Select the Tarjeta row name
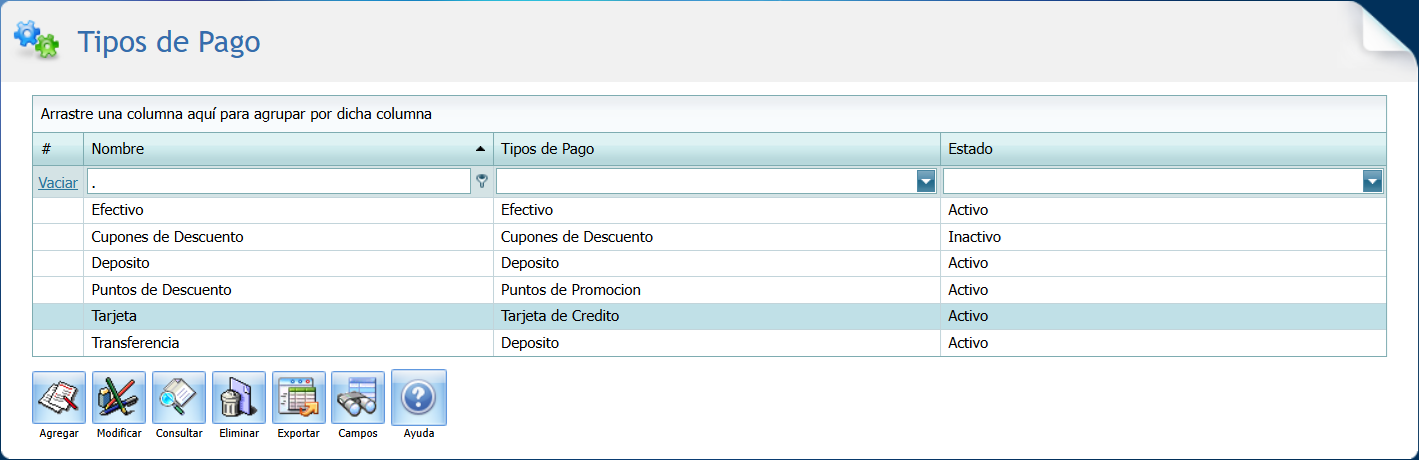1419x460 pixels. coord(288,316)
